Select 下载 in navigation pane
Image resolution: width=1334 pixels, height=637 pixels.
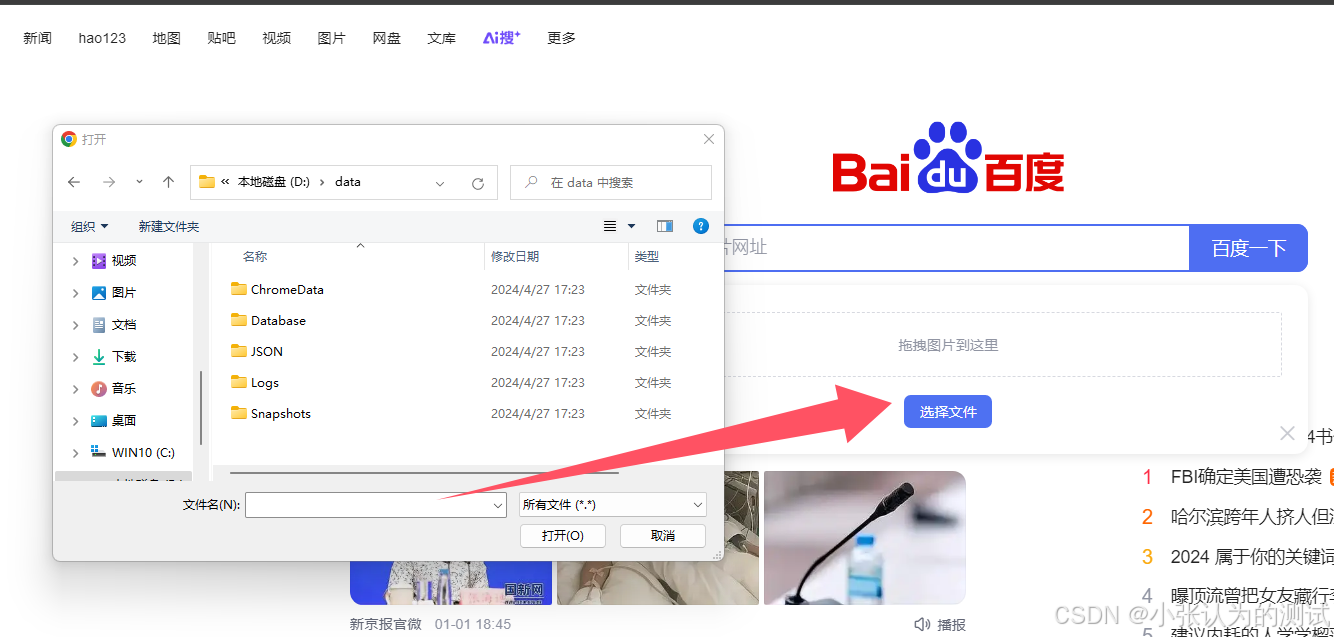tap(124, 357)
